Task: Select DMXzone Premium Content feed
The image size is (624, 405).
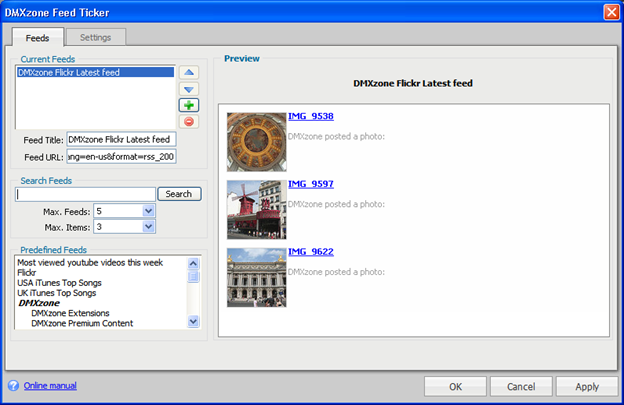Action: click(x=82, y=323)
